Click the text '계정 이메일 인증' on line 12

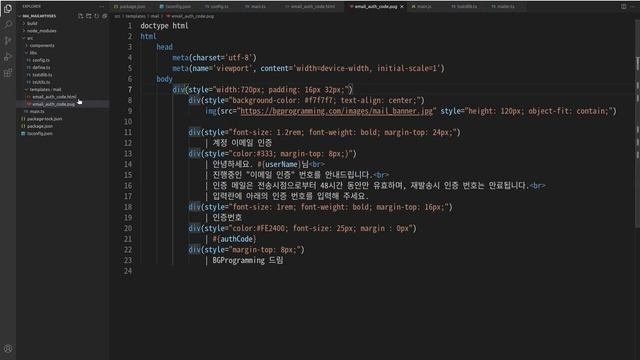click(x=242, y=143)
